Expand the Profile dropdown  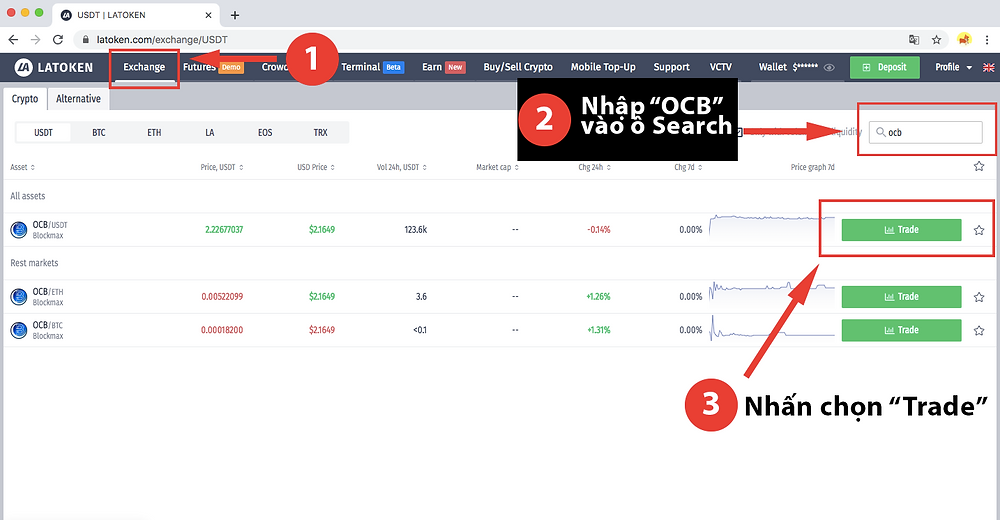tap(953, 67)
